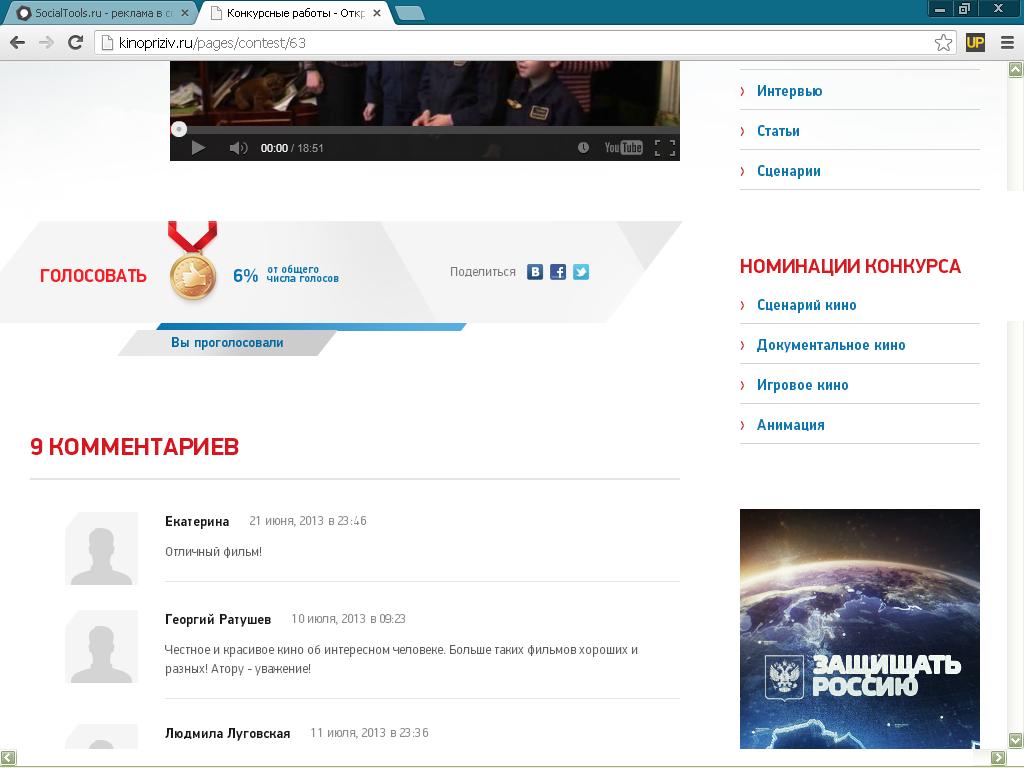The width and height of the screenshot is (1024, 768).
Task: Click the date 11 июля, 2013 в 23:36
Action: click(369, 733)
